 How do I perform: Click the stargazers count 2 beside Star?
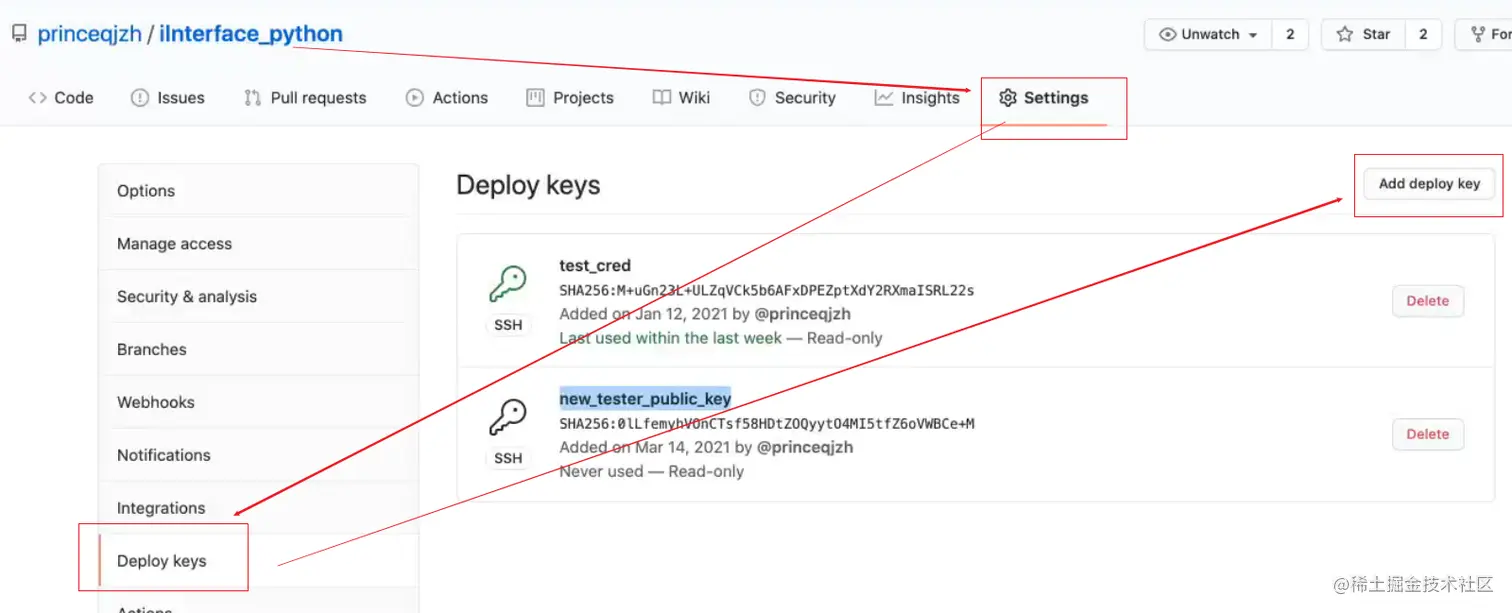1423,34
